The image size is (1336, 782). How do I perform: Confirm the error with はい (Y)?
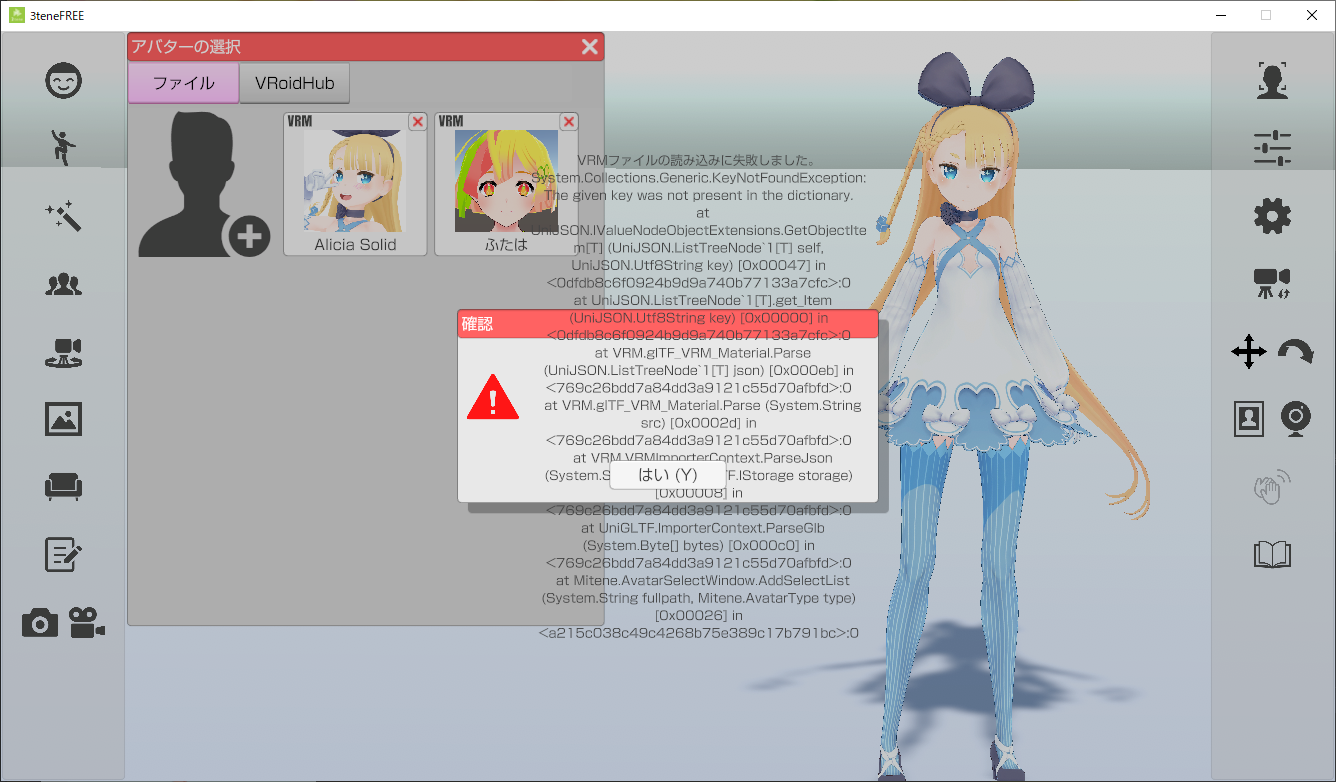pyautogui.click(x=667, y=475)
